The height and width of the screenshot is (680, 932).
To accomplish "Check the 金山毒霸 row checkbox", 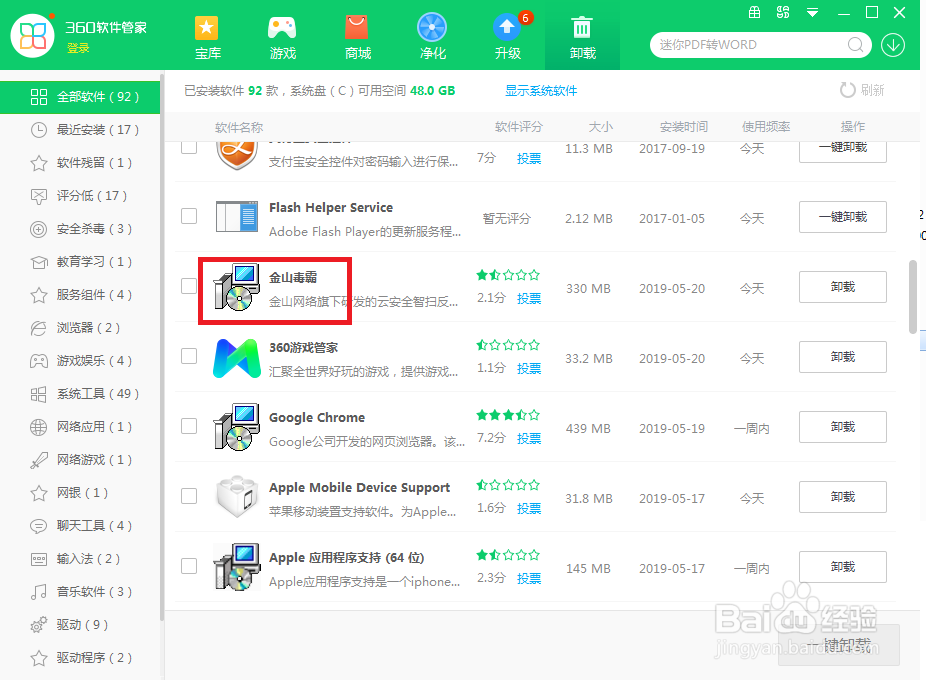I will 189,286.
